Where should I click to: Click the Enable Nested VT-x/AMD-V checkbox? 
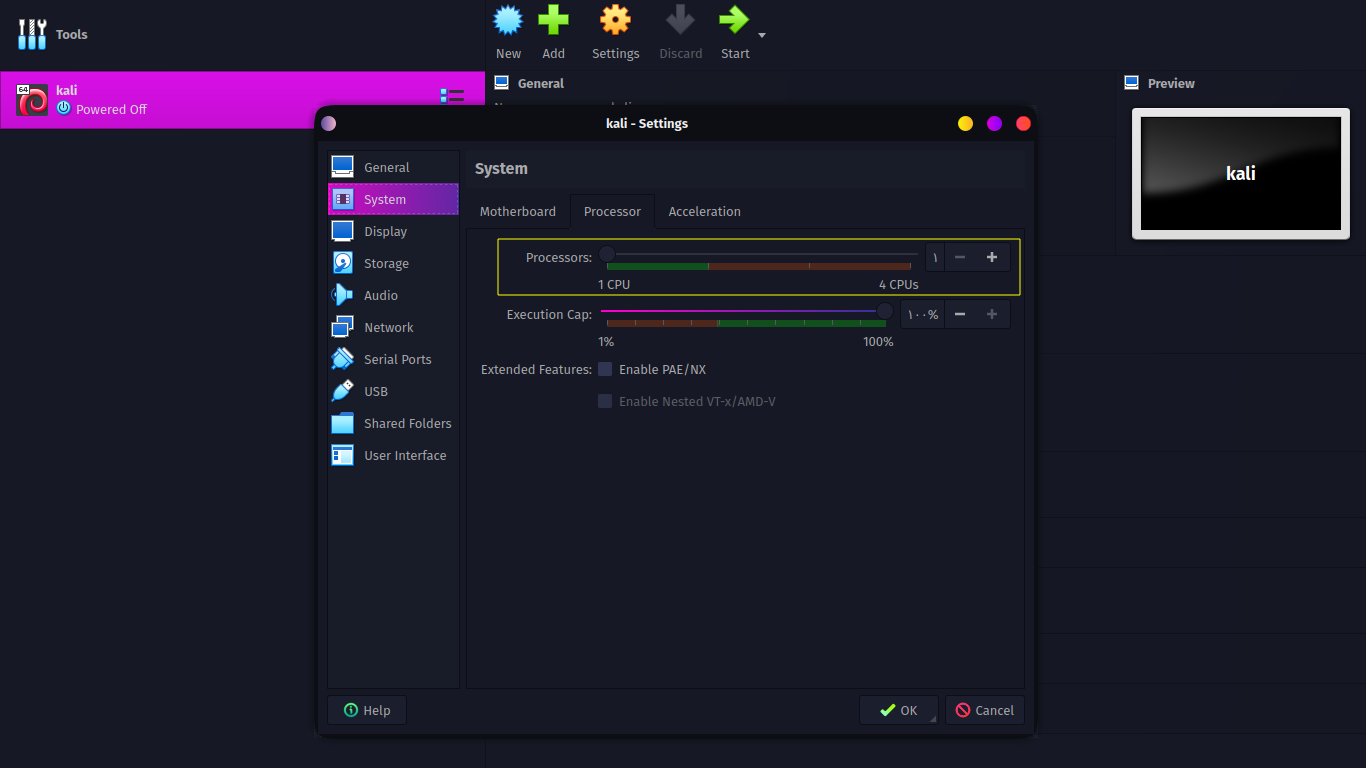click(x=605, y=401)
